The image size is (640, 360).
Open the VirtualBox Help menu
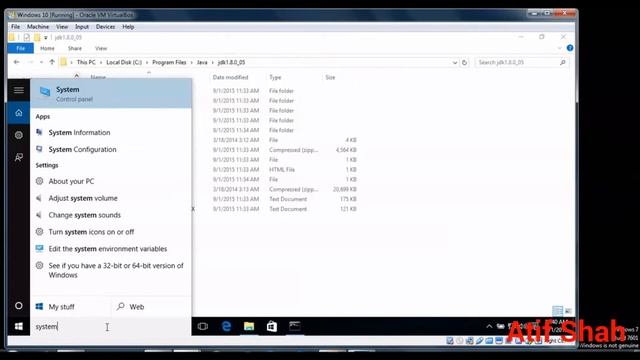[x=128, y=27]
